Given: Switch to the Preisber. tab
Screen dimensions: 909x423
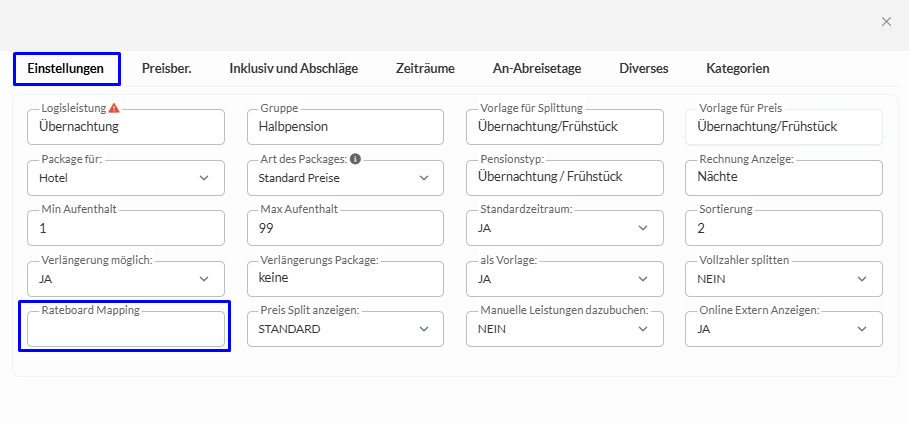Looking at the screenshot, I should (166, 69).
